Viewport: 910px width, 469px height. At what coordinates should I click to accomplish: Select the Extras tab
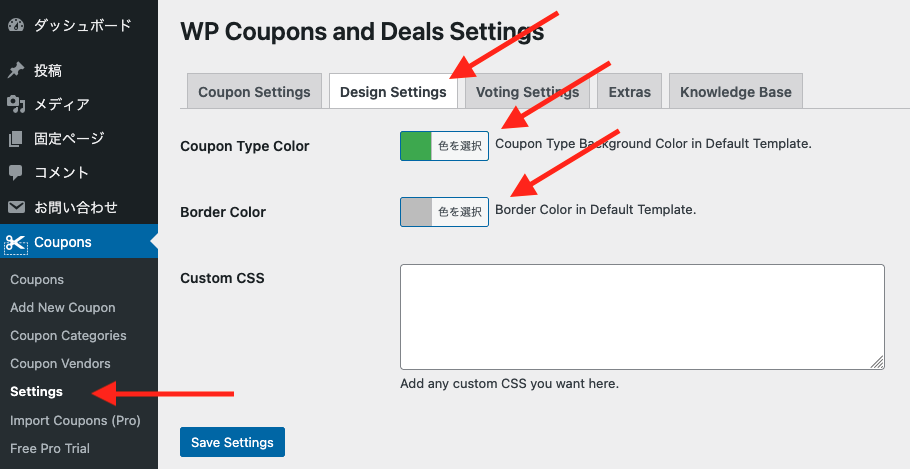click(630, 91)
